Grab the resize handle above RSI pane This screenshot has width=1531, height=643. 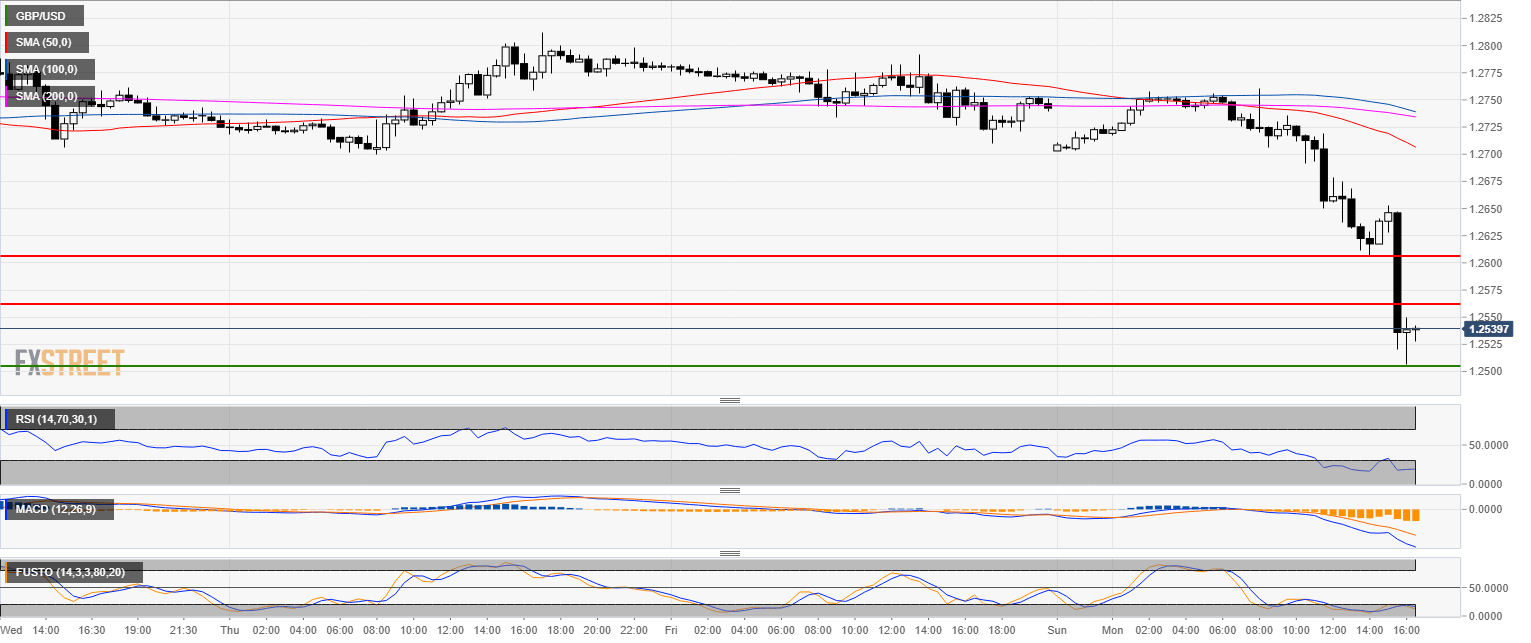[730, 400]
